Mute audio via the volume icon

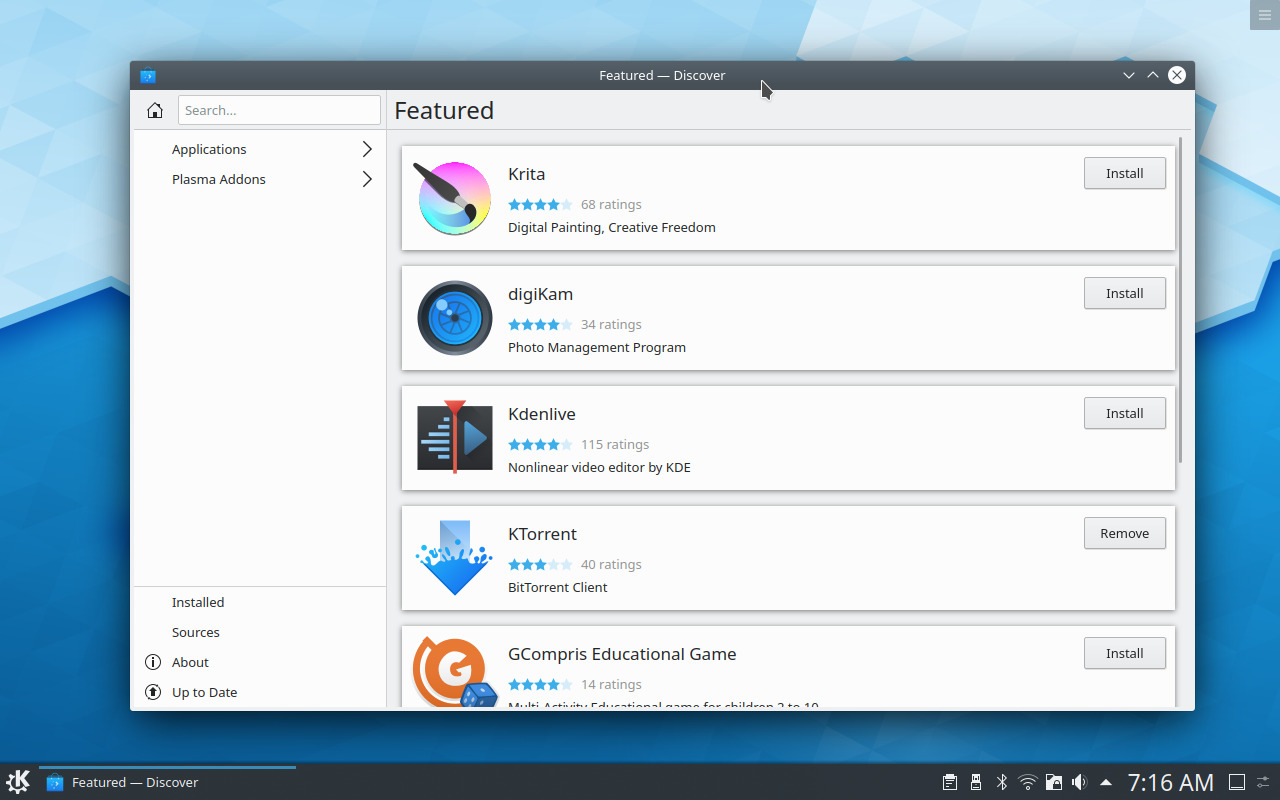[1080, 782]
